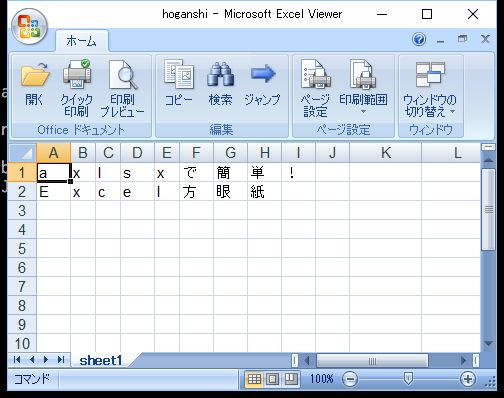This screenshot has width=504, height=398.
Task: Open Excel Viewer help question icon
Action: (x=419, y=40)
